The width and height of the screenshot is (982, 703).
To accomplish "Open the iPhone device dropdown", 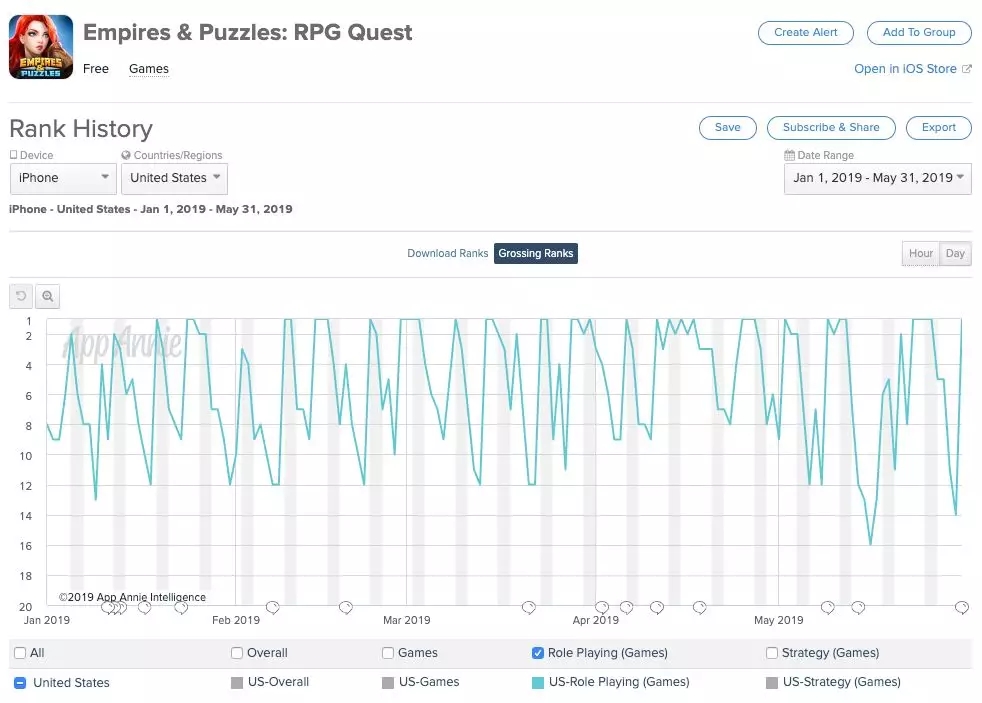I will click(x=63, y=178).
